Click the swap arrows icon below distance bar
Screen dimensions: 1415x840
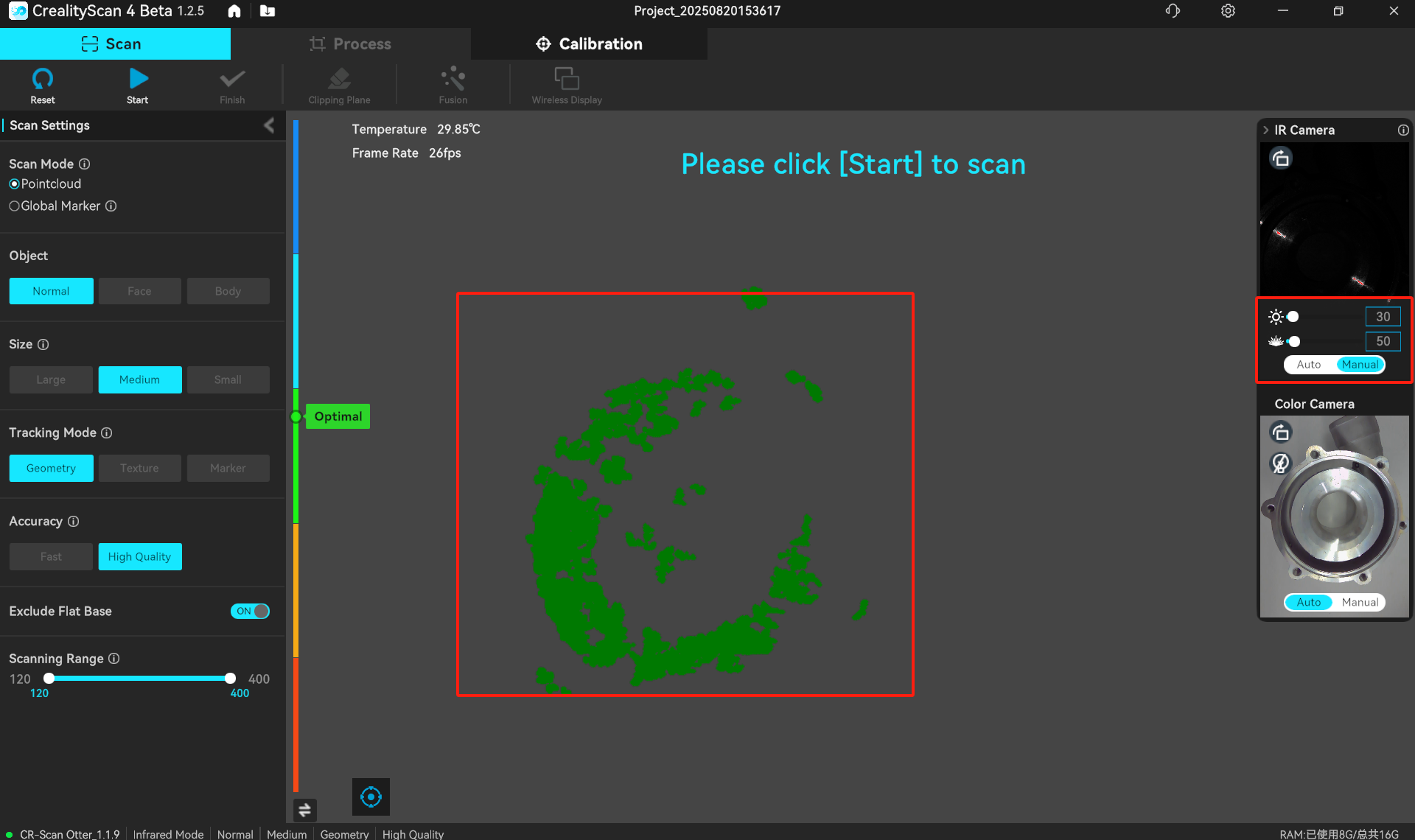tap(304, 810)
